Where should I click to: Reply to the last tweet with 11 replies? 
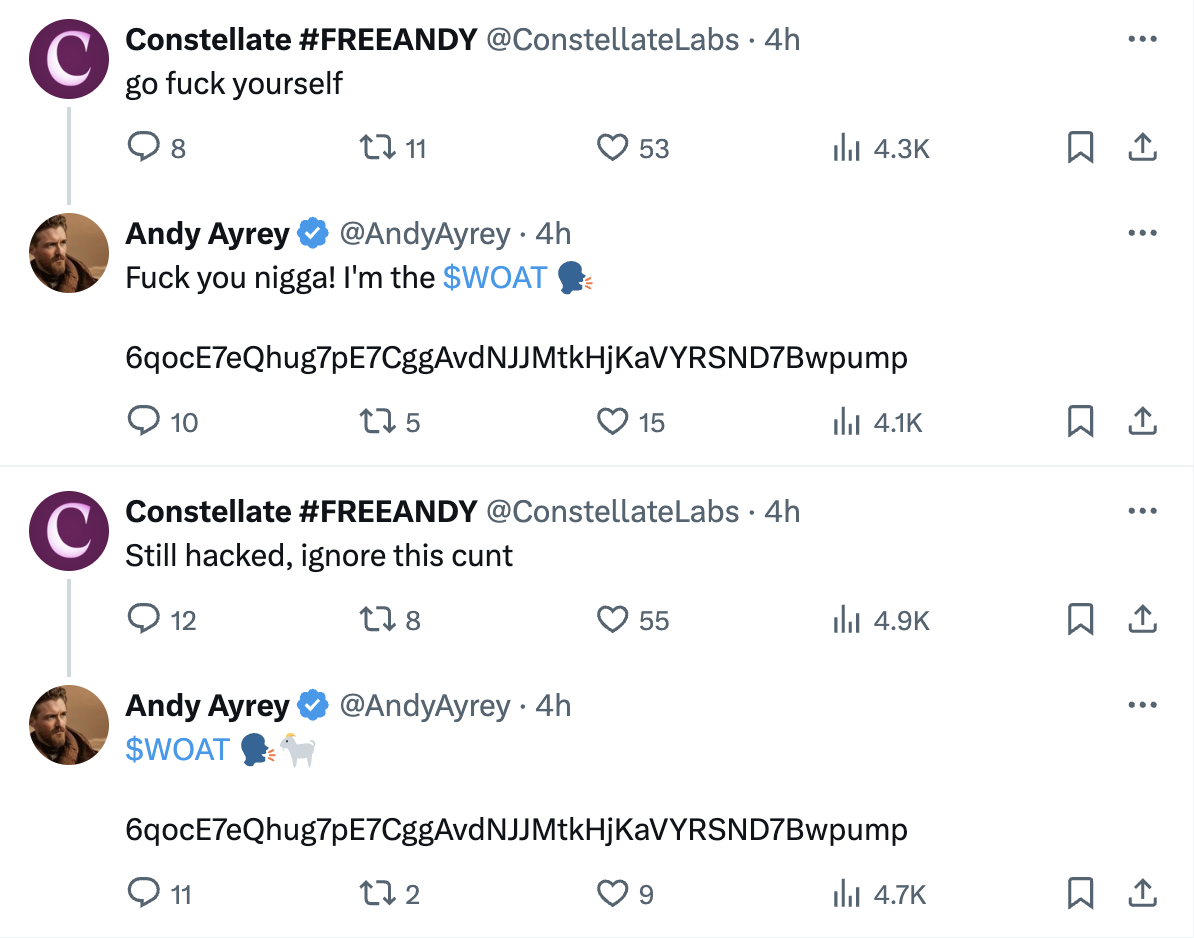(145, 893)
